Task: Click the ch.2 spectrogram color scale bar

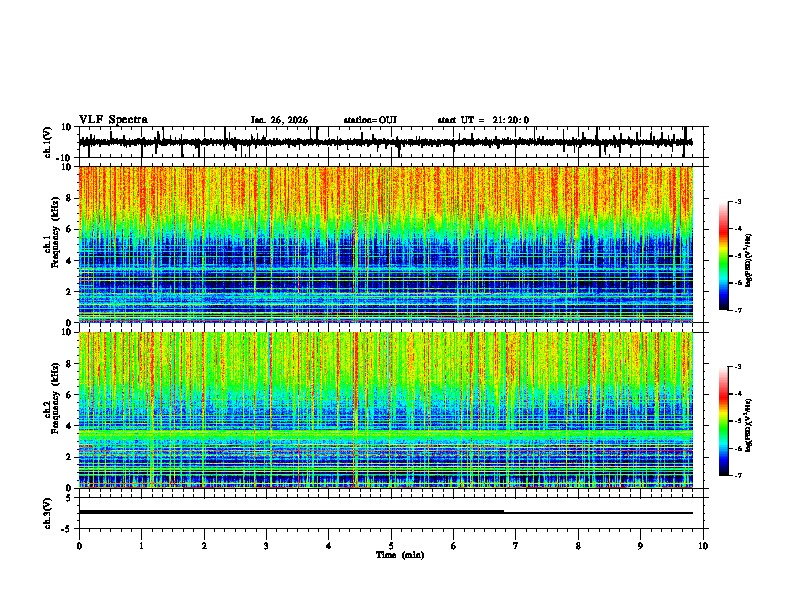Action: click(x=723, y=421)
